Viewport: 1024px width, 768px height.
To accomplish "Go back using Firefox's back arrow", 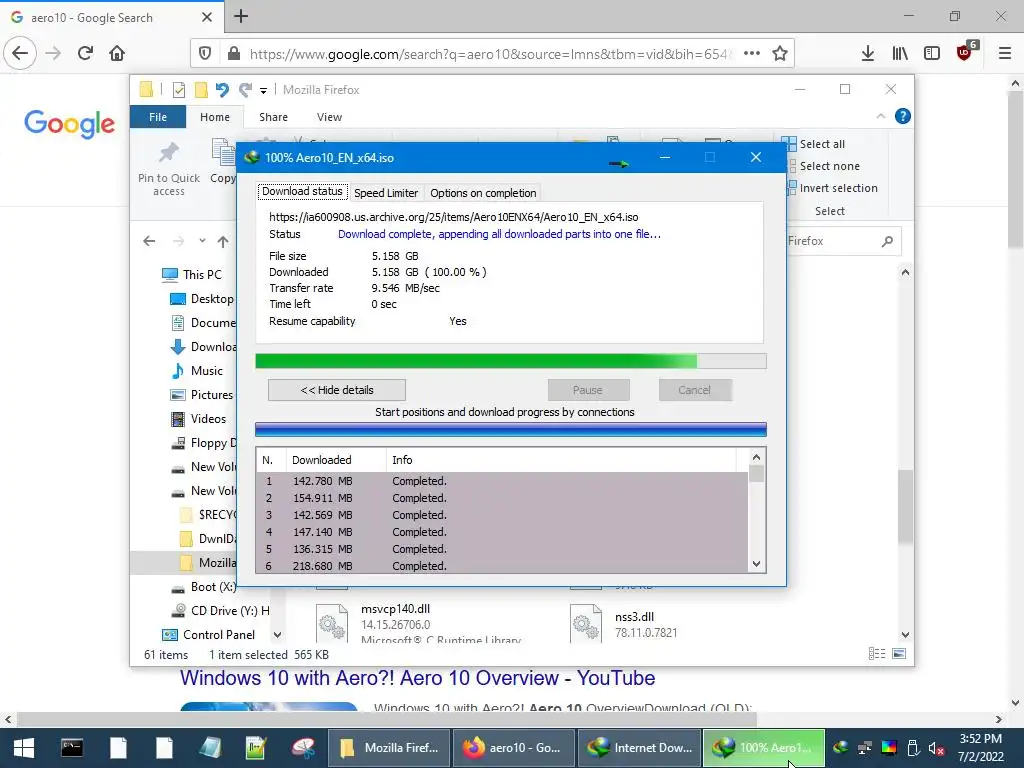I will (x=20, y=53).
